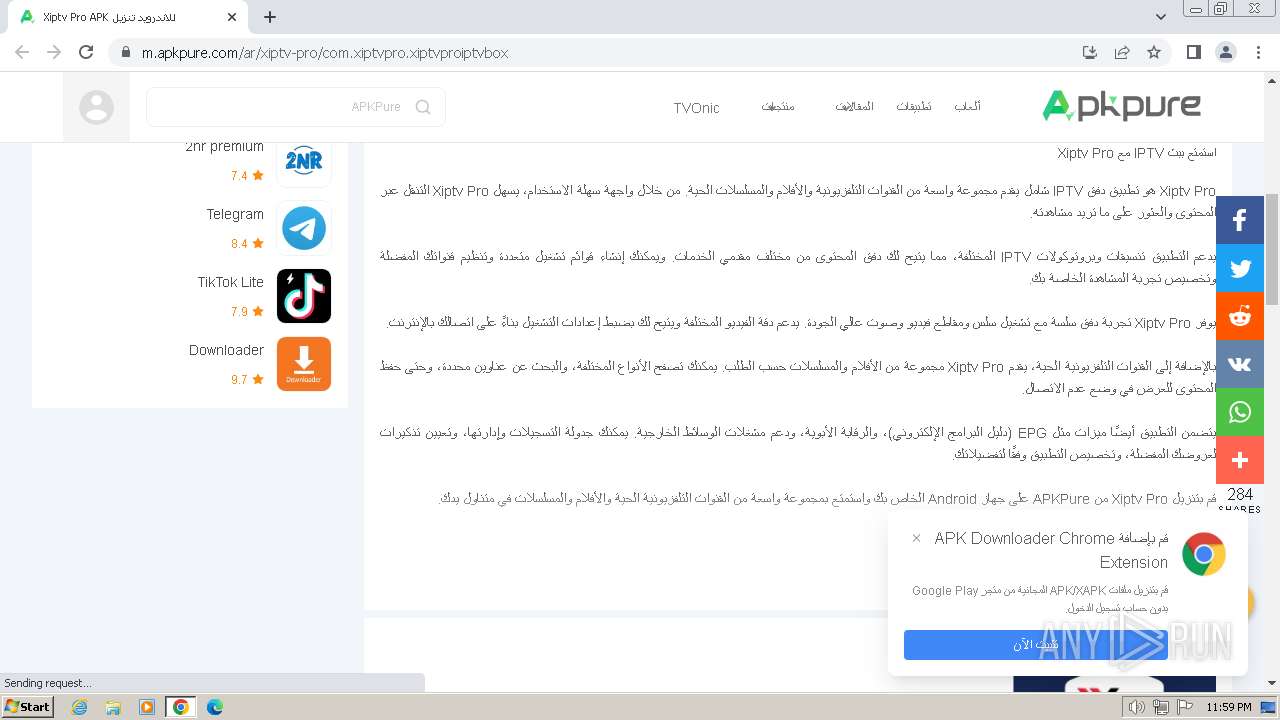This screenshot has width=1280, height=720.
Task: Click the 2nr premium name link
Action: (x=224, y=147)
